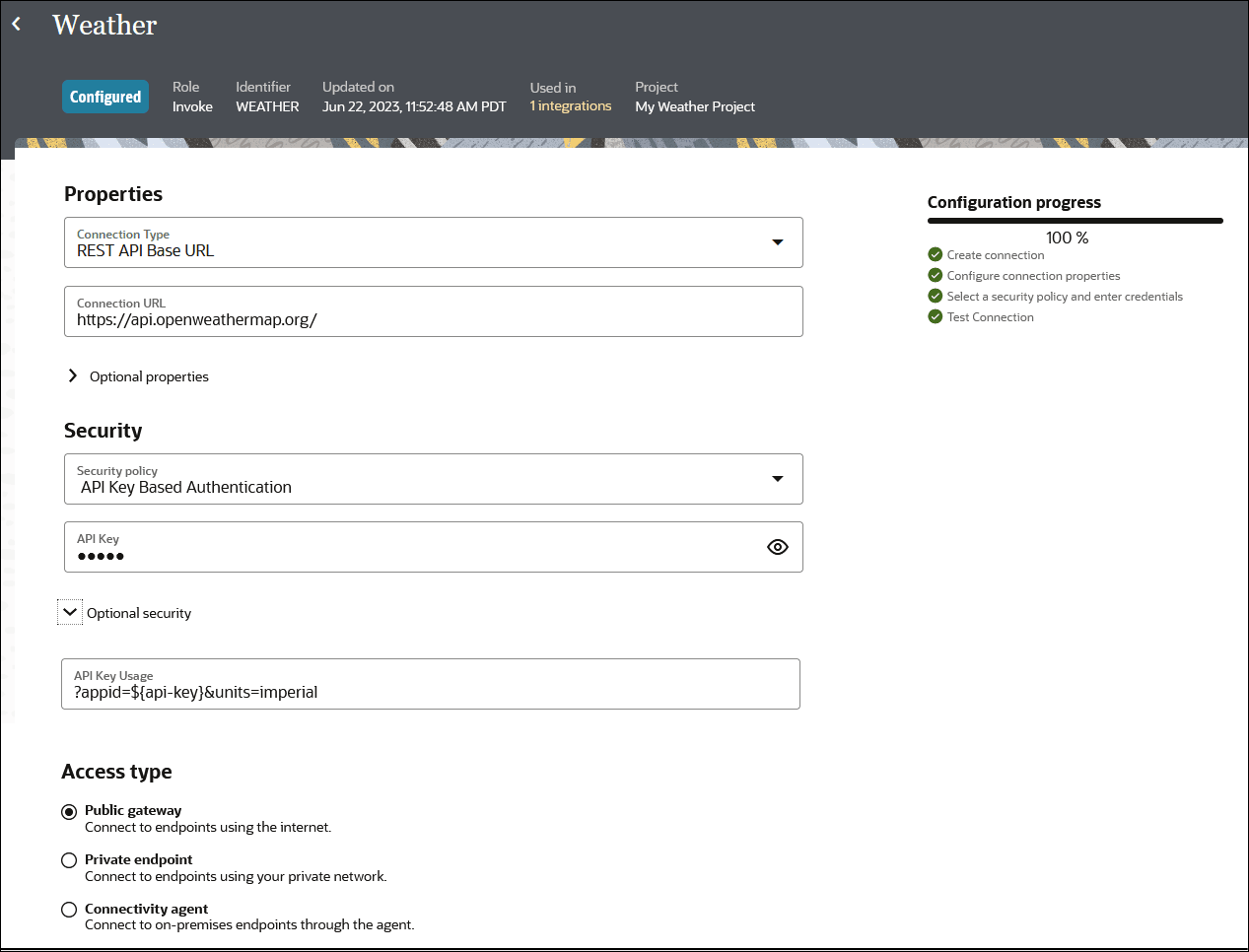The height and width of the screenshot is (952, 1249).
Task: Click the security policy step checkmark icon
Action: pyautogui.click(x=936, y=296)
